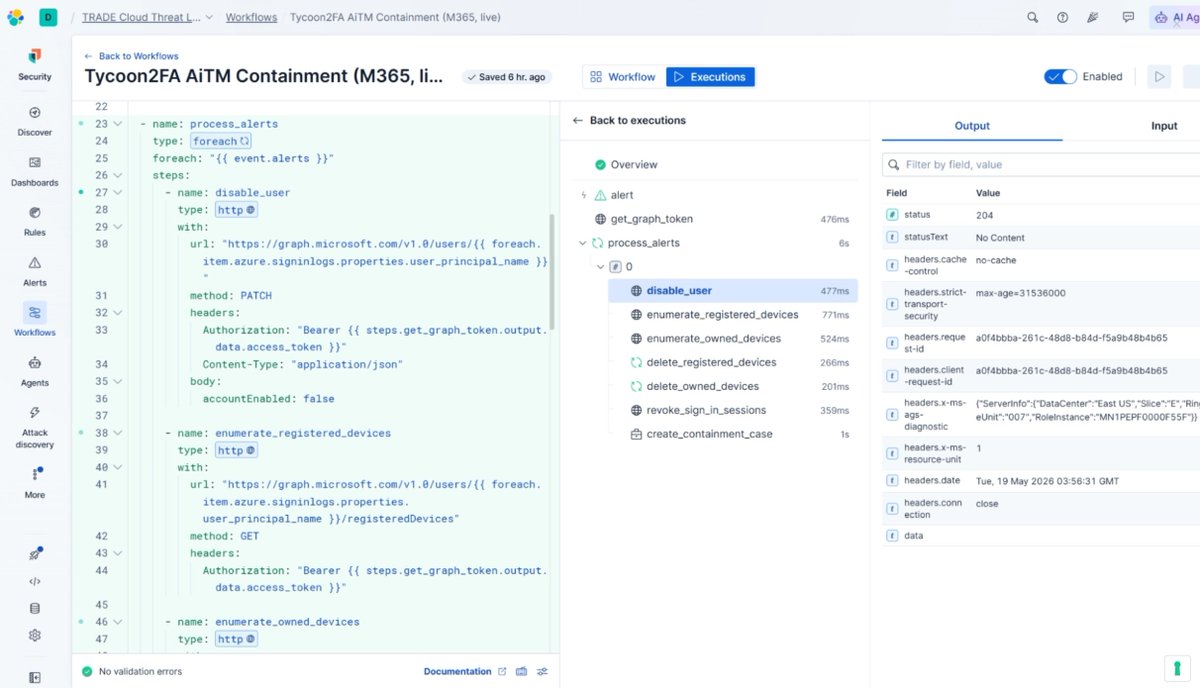Open Alerts in the sidebar

pyautogui.click(x=35, y=271)
